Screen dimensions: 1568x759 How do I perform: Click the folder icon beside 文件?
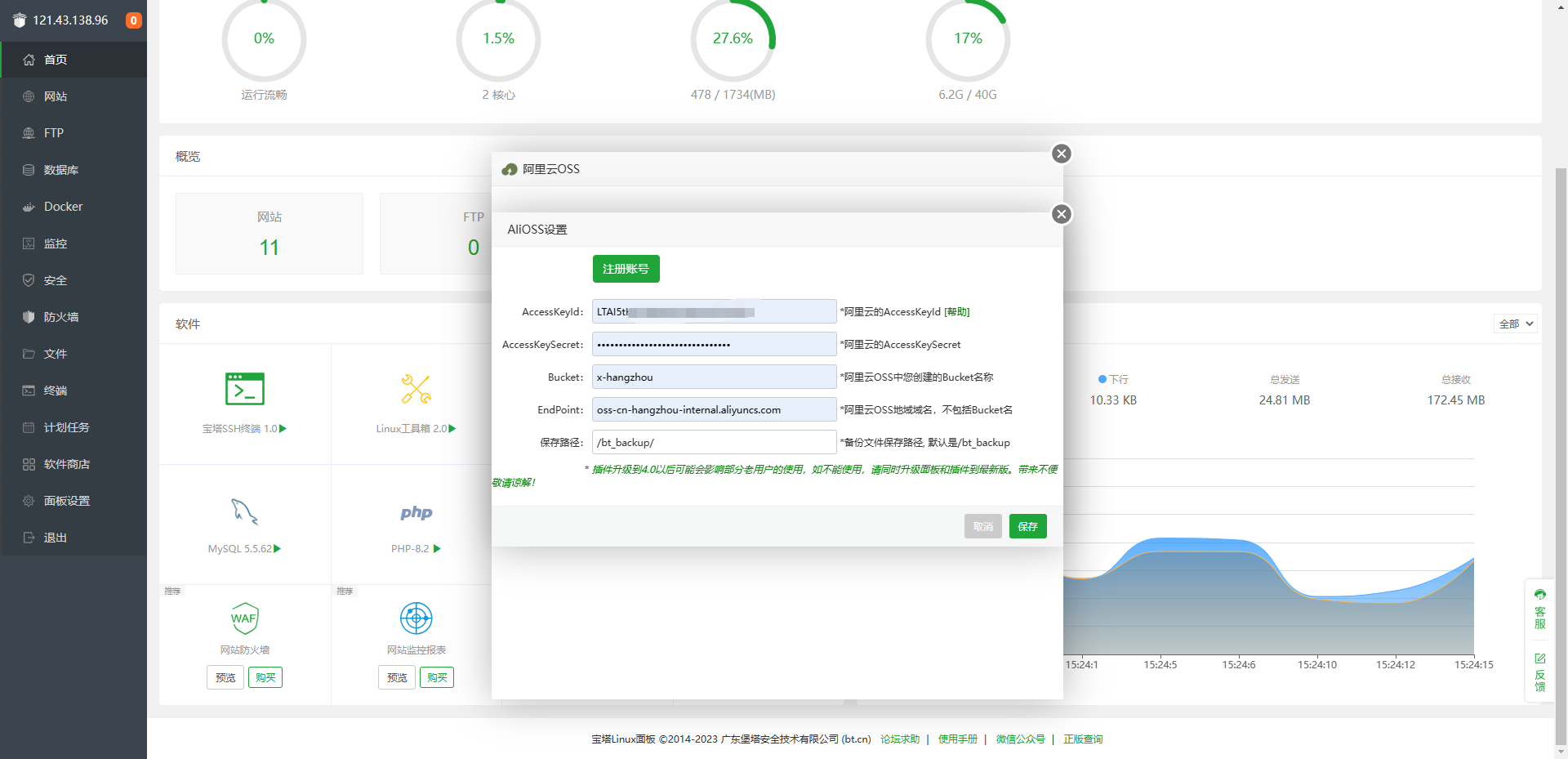point(29,354)
